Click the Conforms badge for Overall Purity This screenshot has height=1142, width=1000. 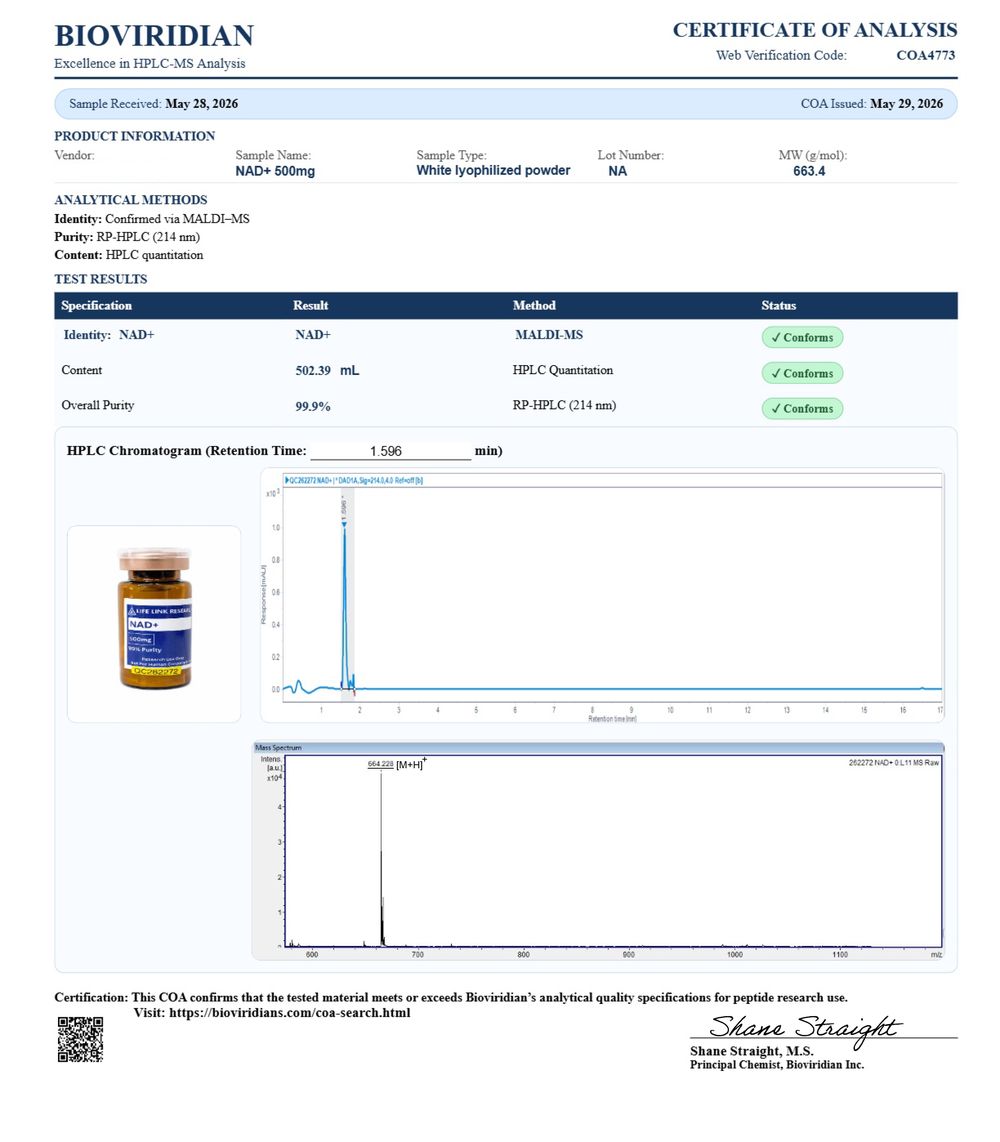click(x=802, y=409)
